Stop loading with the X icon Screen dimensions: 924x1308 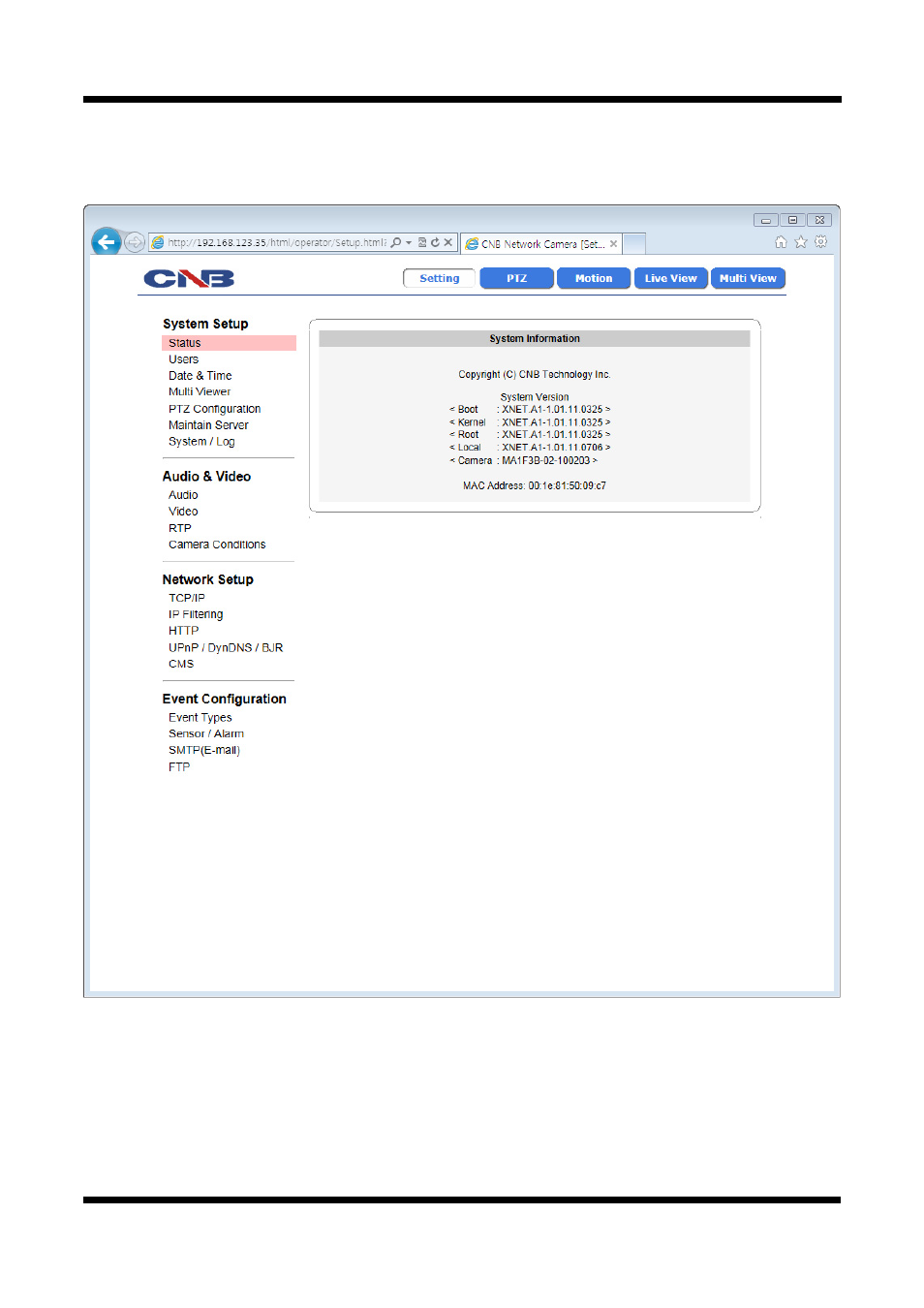click(447, 242)
